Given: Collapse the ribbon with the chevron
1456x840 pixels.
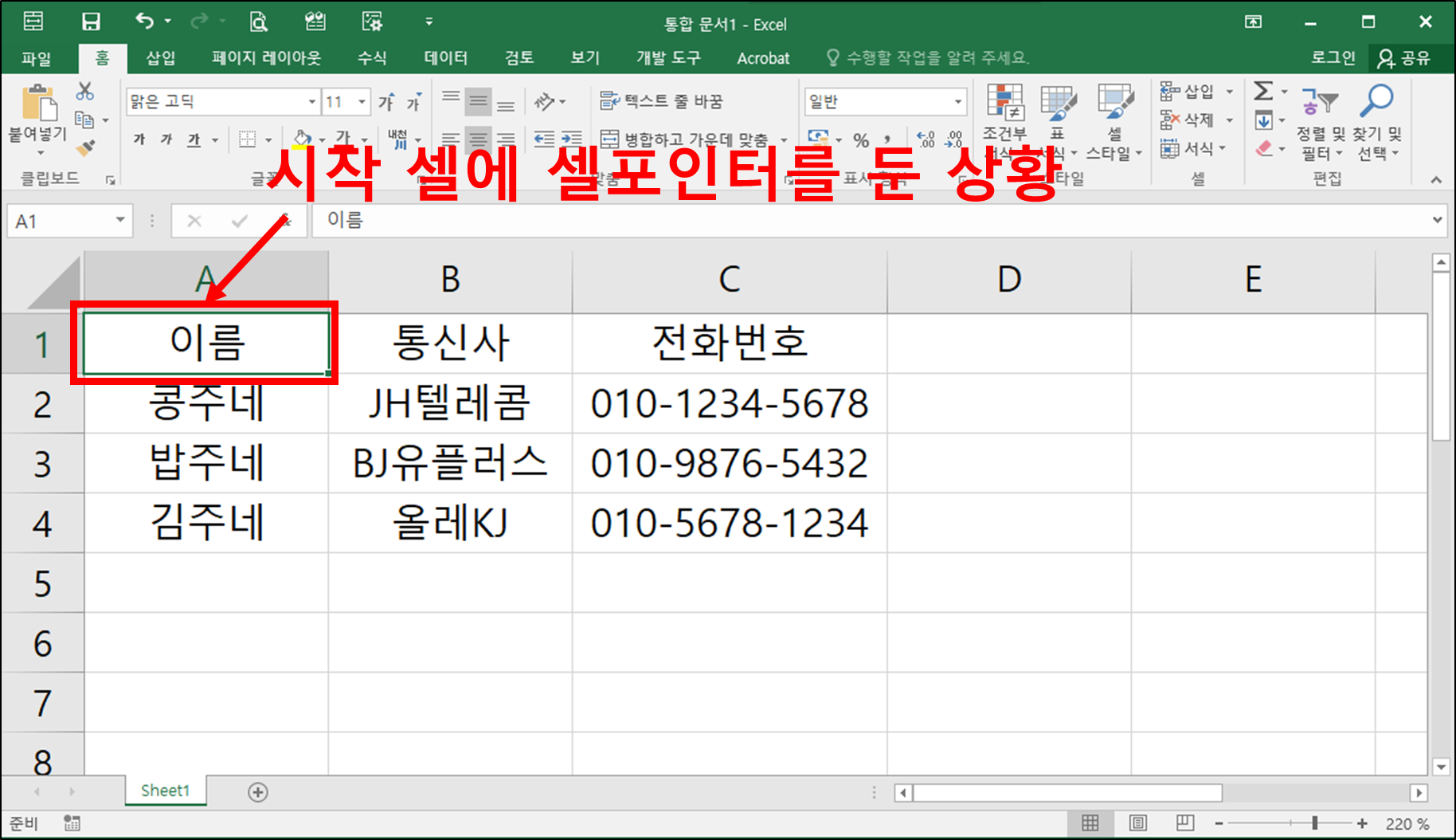Looking at the screenshot, I should click(1436, 180).
